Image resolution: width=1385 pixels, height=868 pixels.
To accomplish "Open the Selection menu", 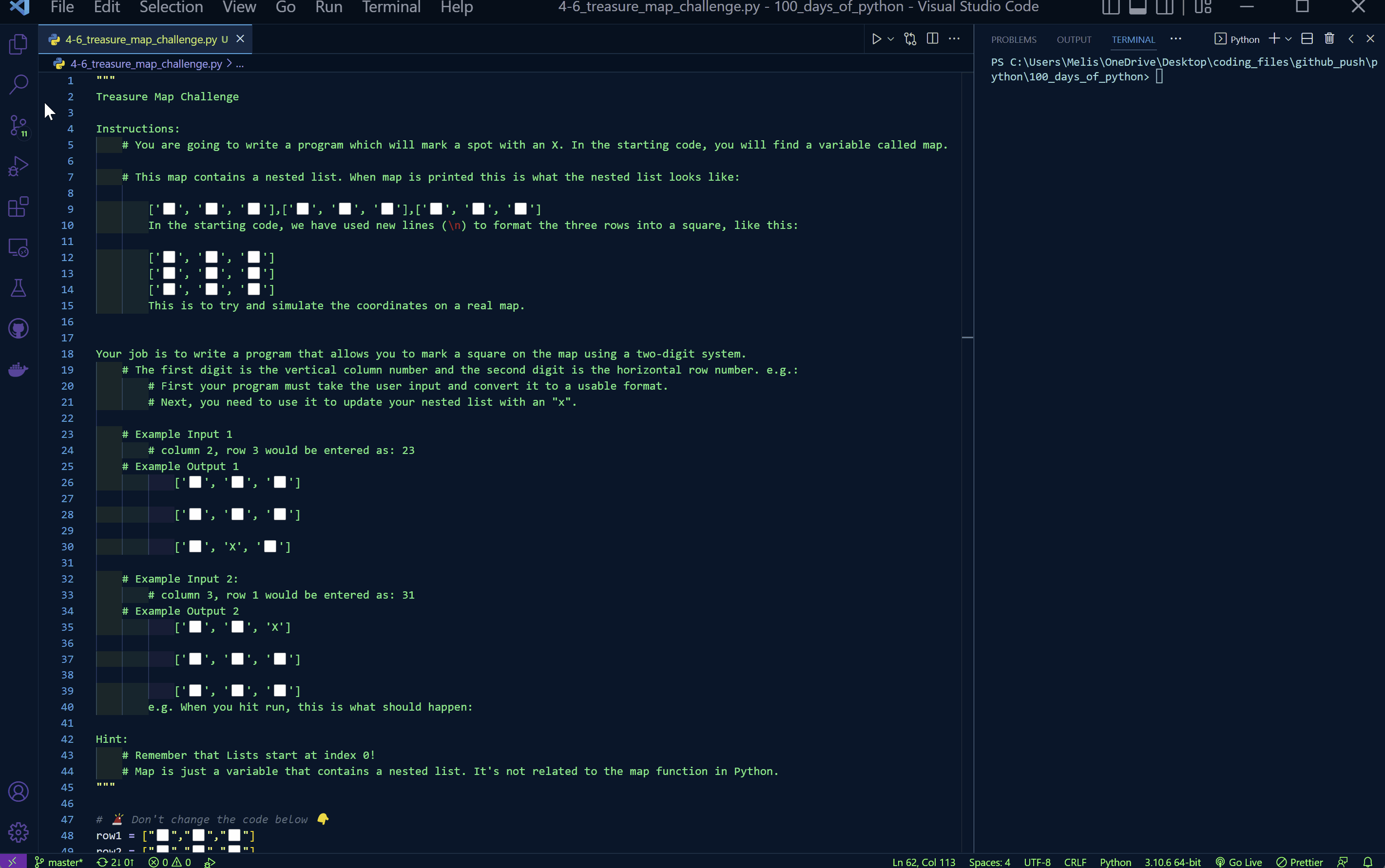I will pyautogui.click(x=171, y=7).
